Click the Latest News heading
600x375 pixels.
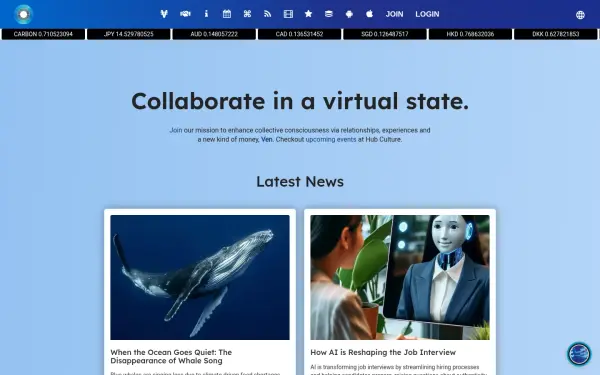point(300,181)
